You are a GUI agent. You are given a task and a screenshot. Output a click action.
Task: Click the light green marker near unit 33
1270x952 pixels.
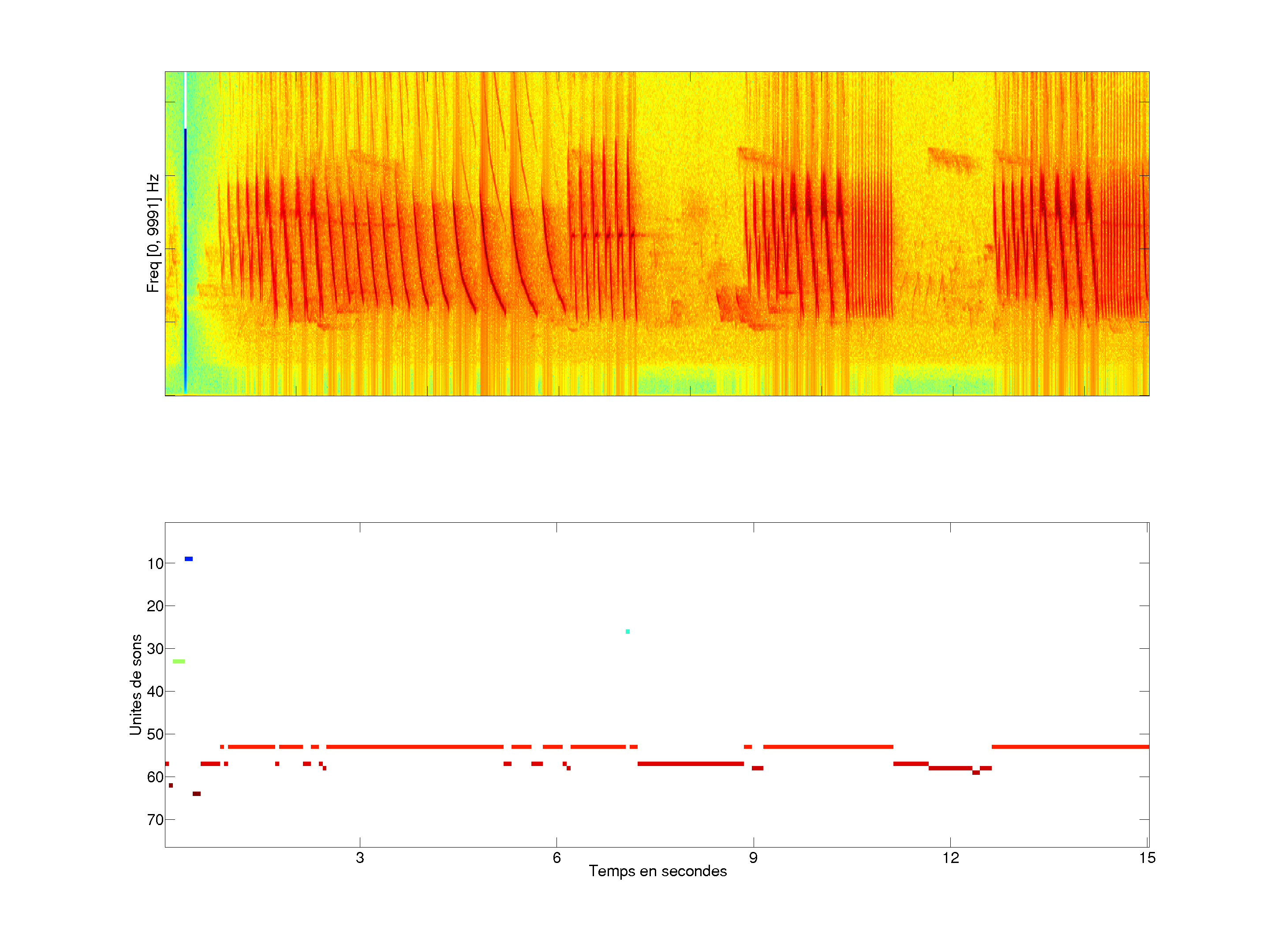tap(179, 661)
